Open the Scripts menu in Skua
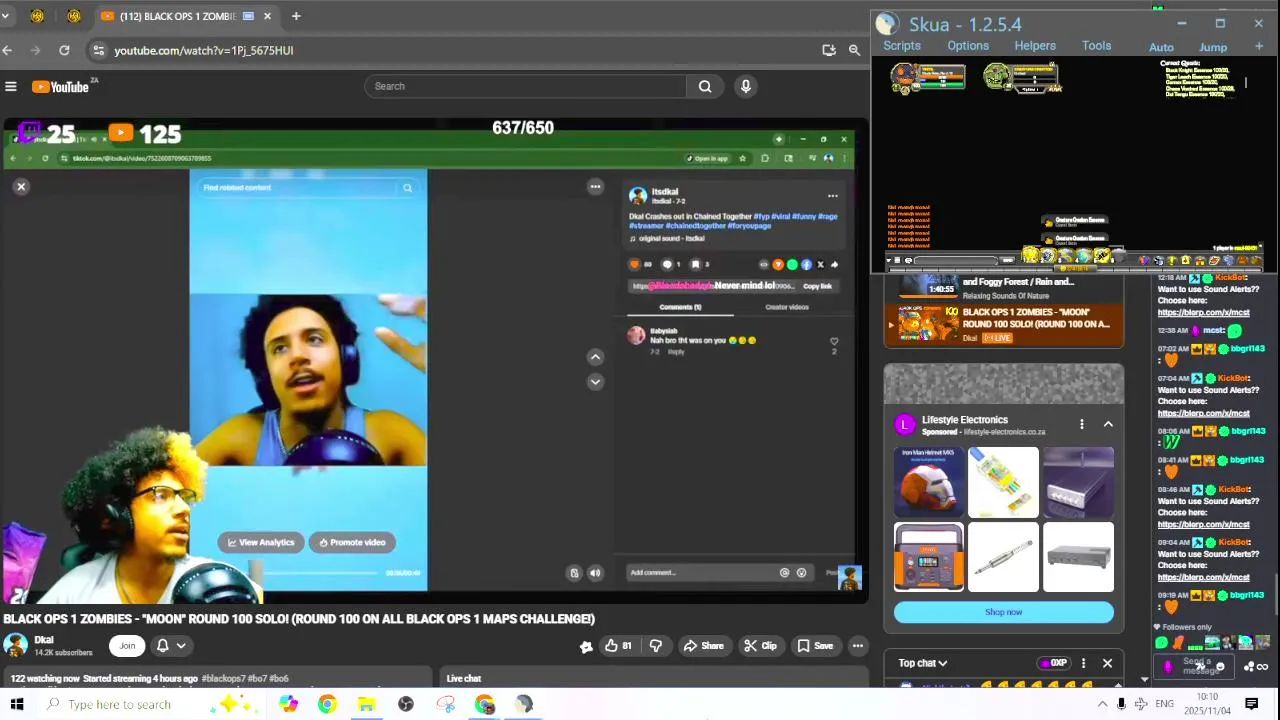 click(x=902, y=46)
